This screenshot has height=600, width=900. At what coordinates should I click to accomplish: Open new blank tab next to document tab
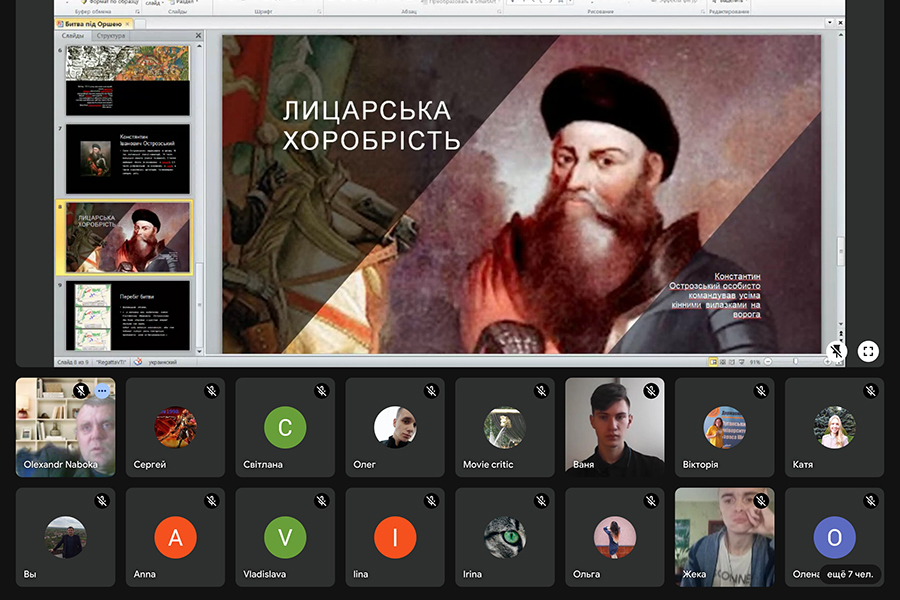coord(140,24)
